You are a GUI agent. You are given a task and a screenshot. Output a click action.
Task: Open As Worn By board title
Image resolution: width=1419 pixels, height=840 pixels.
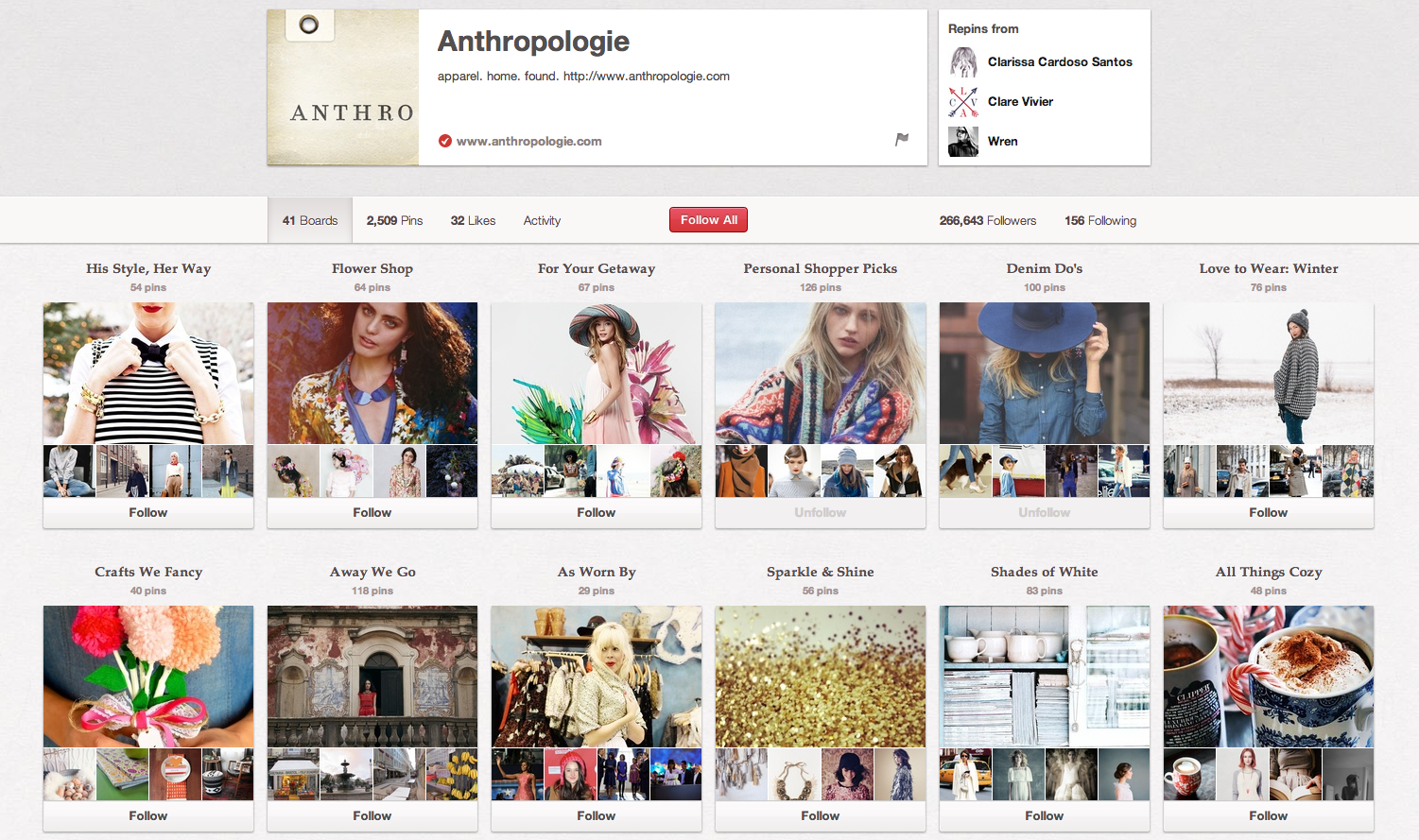click(597, 572)
